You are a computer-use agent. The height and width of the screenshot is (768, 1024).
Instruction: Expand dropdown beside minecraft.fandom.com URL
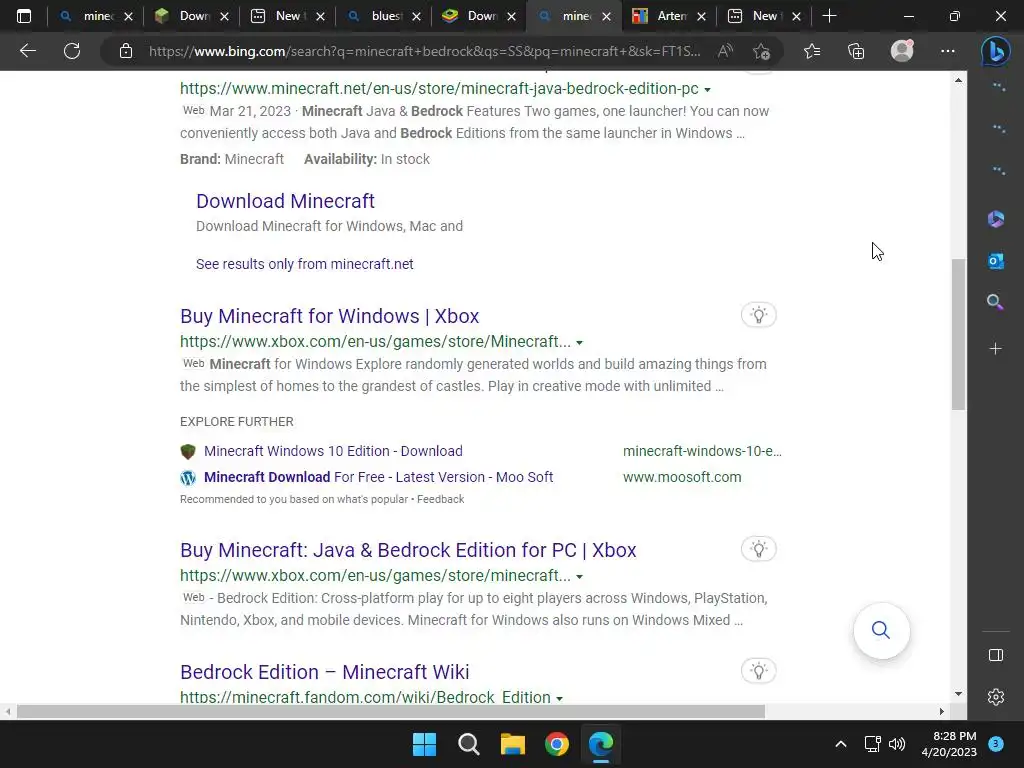click(x=559, y=698)
